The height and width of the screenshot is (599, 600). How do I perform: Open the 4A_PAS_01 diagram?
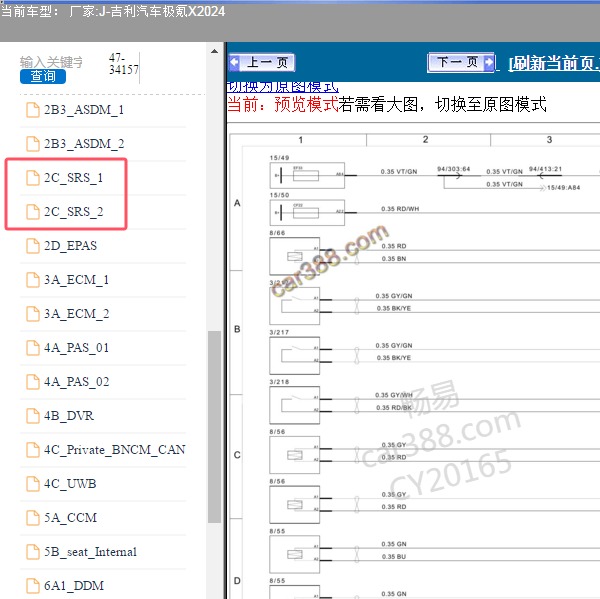coord(77,348)
